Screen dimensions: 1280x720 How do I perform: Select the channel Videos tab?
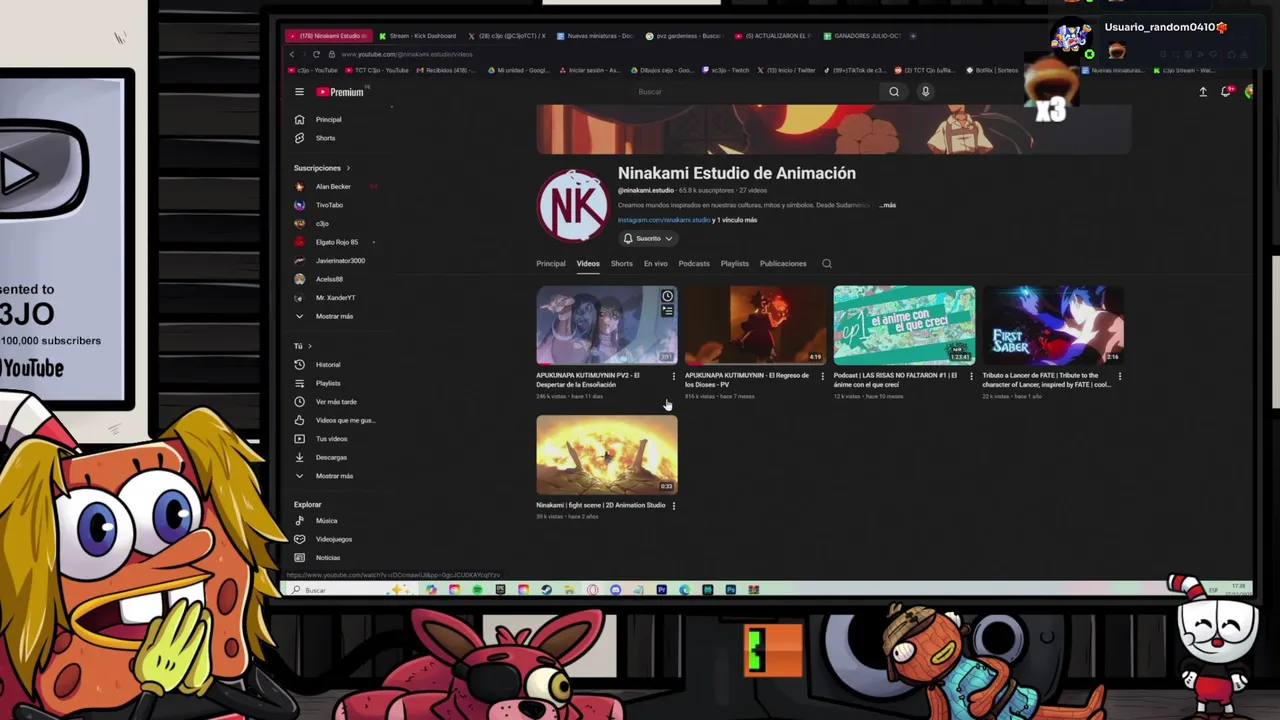(588, 264)
